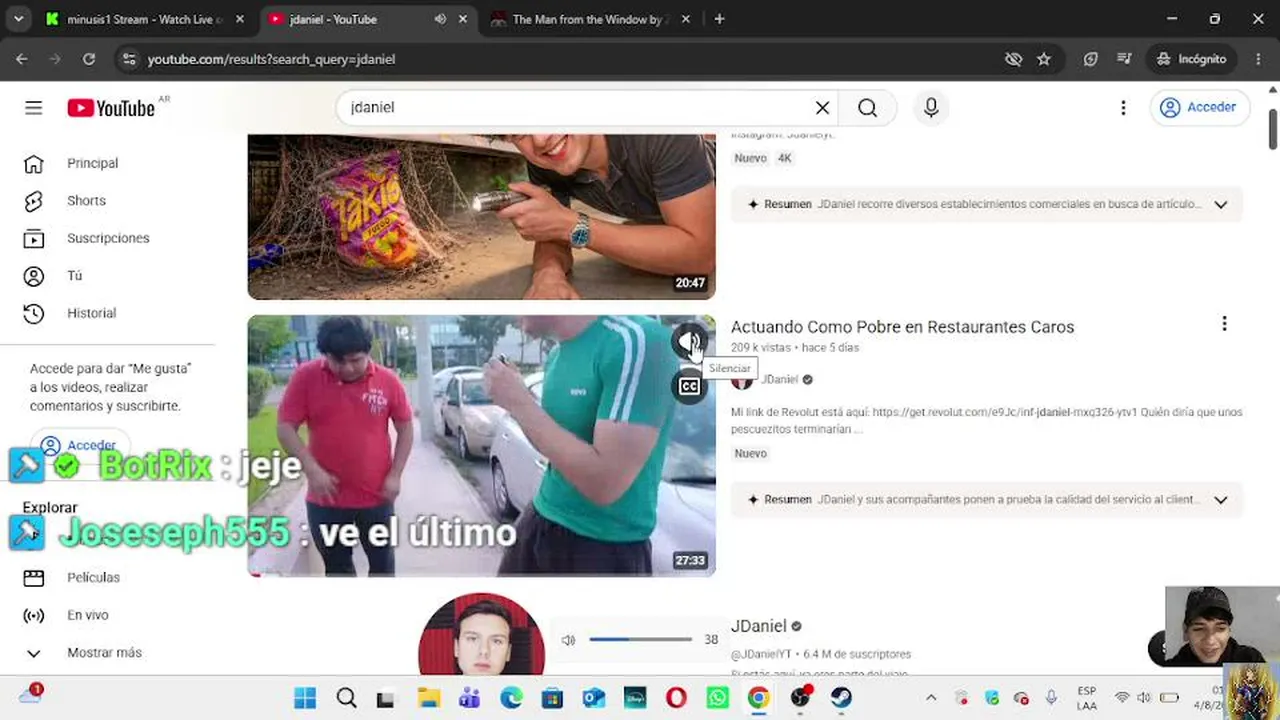Open Steam from the taskbar
Image resolution: width=1280 pixels, height=720 pixels.
pyautogui.click(x=841, y=698)
